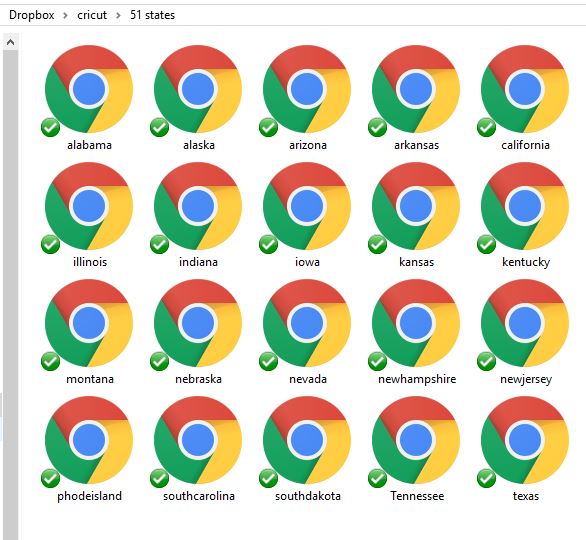Viewport: 586px width, 540px height.
Task: Select the iowa Chrome file icon
Action: pyautogui.click(x=307, y=206)
